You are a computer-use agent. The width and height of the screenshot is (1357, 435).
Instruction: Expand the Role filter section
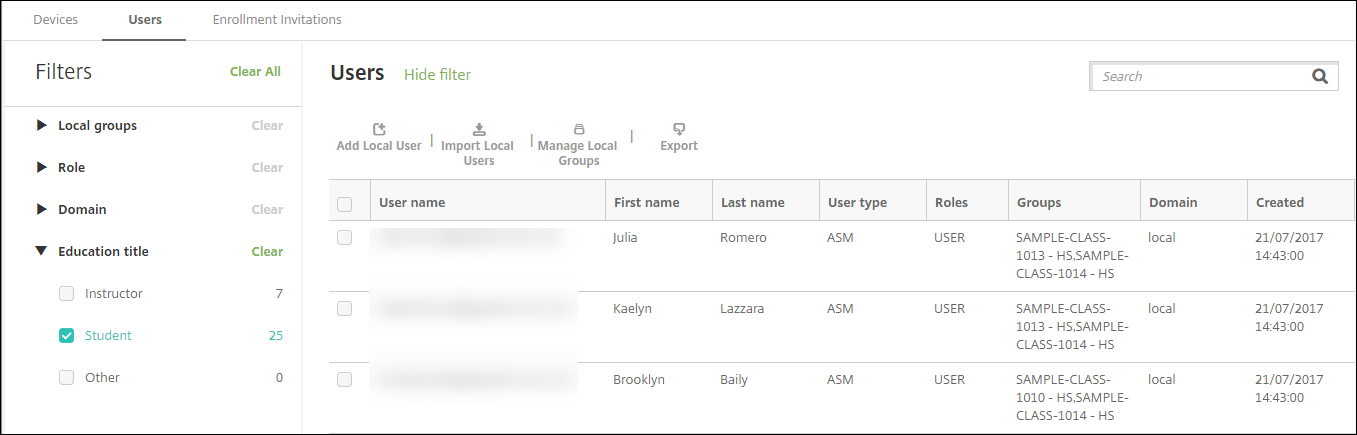click(x=42, y=168)
